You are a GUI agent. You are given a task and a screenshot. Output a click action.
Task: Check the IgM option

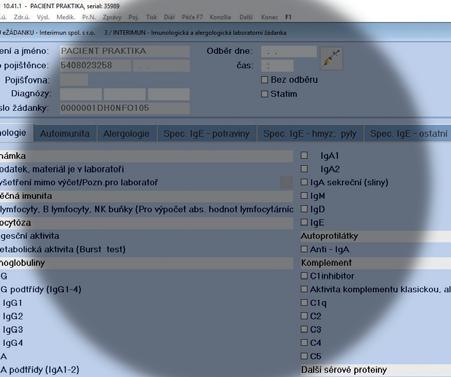[304, 195]
